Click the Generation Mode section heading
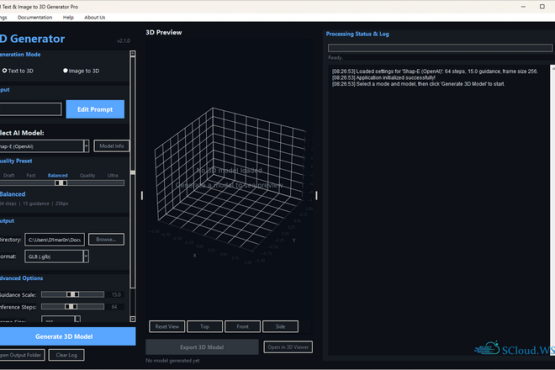The image size is (555, 370). pyautogui.click(x=20, y=54)
